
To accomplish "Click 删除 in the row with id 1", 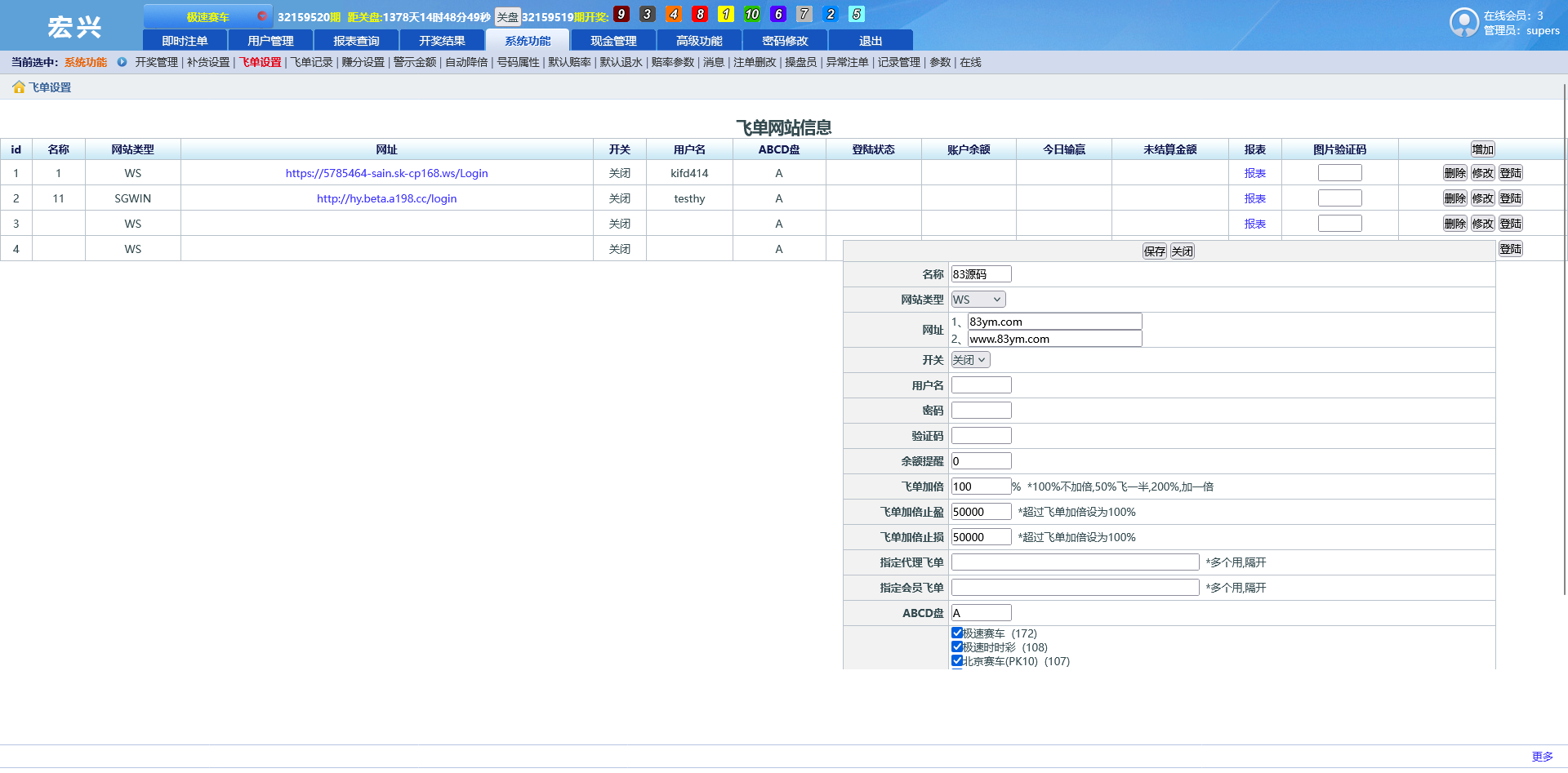I will (x=1455, y=173).
